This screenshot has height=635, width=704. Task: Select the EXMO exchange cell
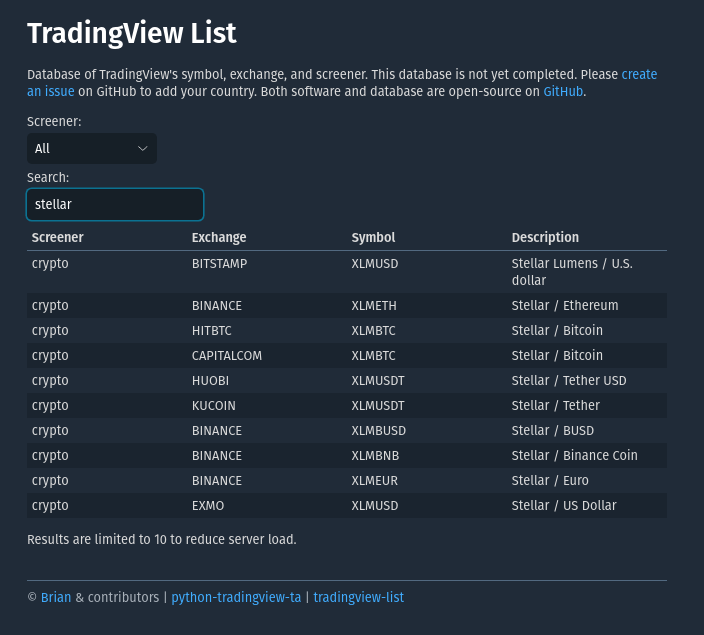(x=208, y=506)
